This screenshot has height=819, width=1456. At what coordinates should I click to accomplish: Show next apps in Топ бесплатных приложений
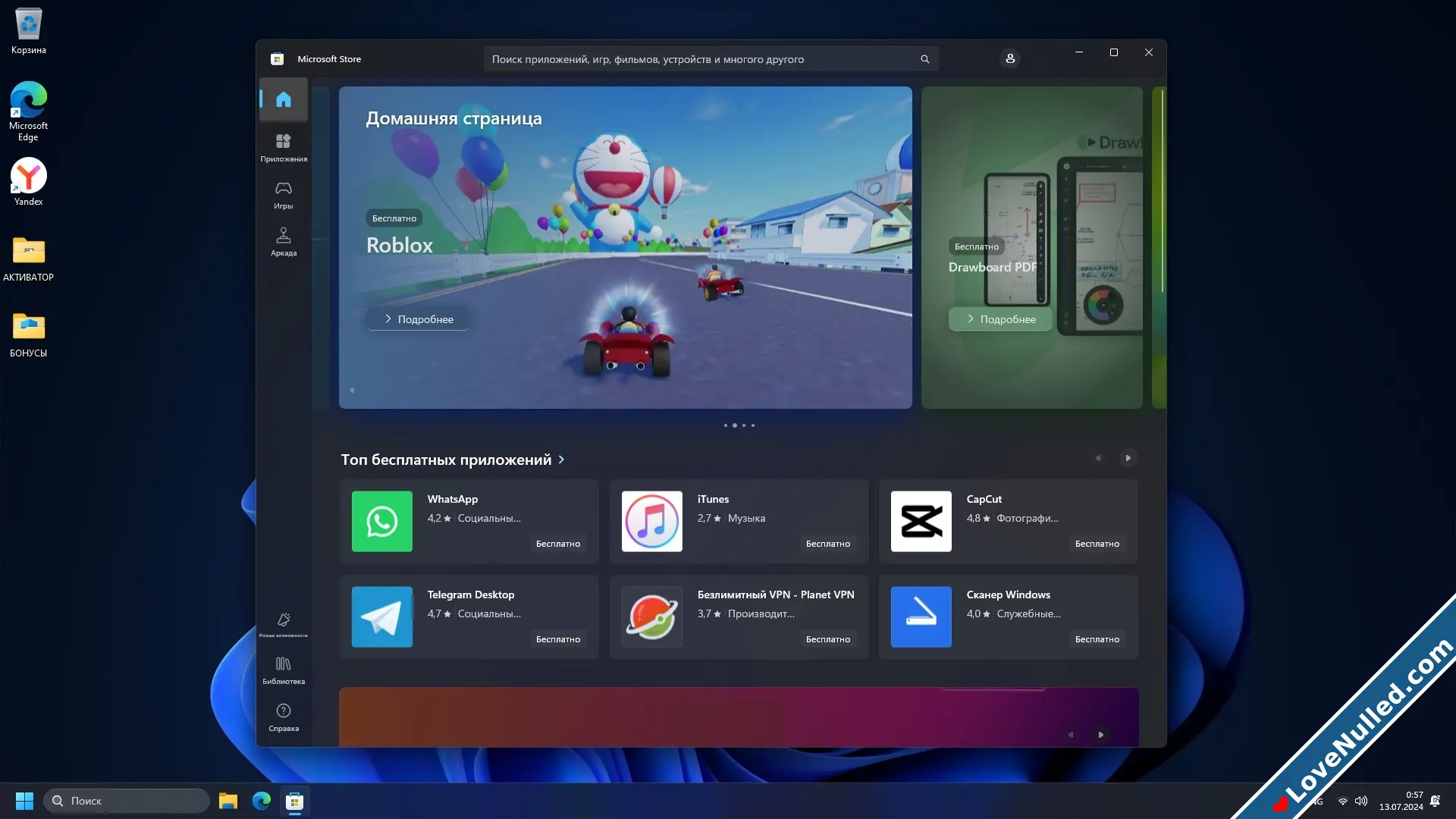coord(1128,458)
